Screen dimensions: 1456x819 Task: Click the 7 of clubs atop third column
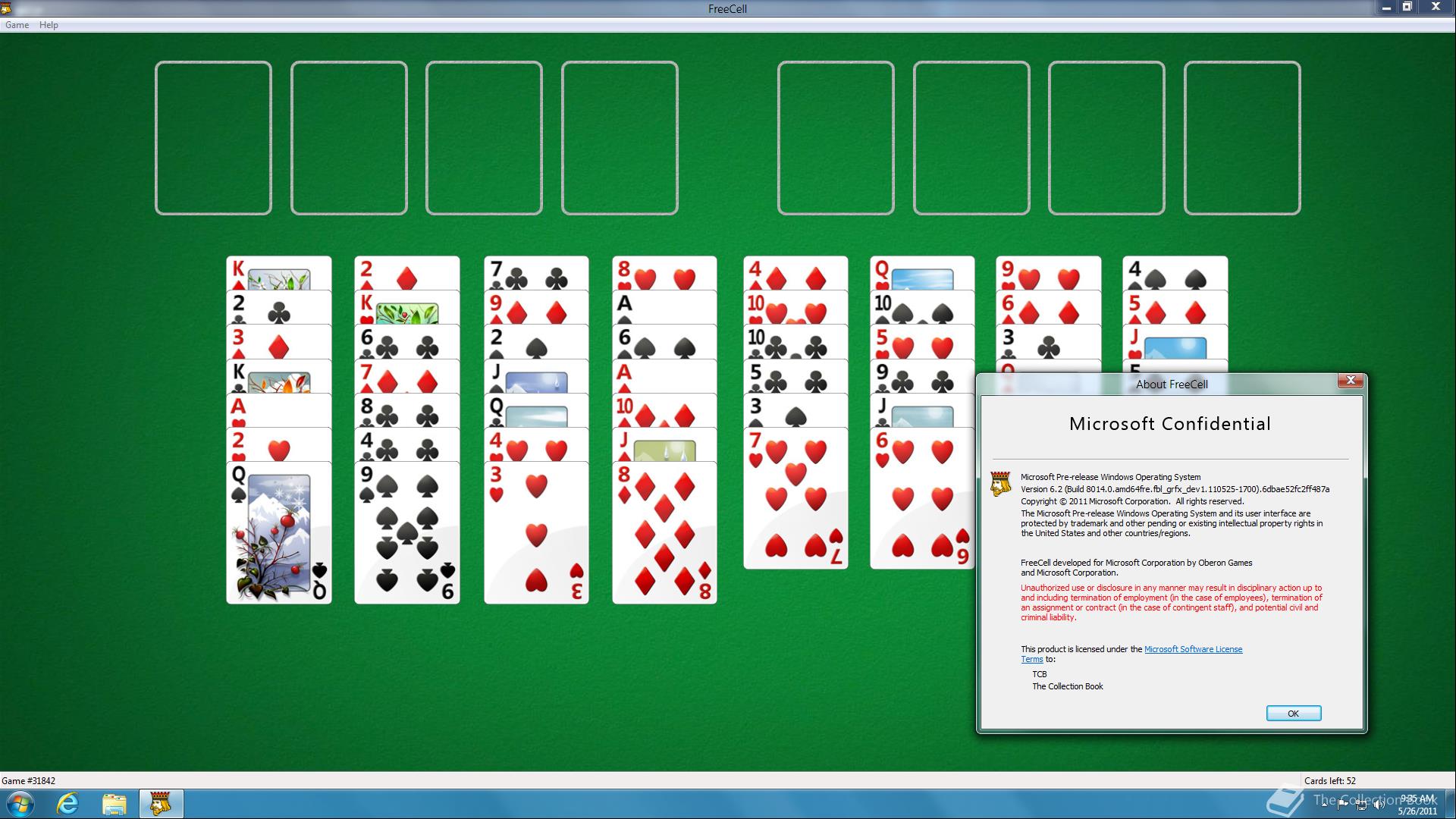(x=536, y=273)
